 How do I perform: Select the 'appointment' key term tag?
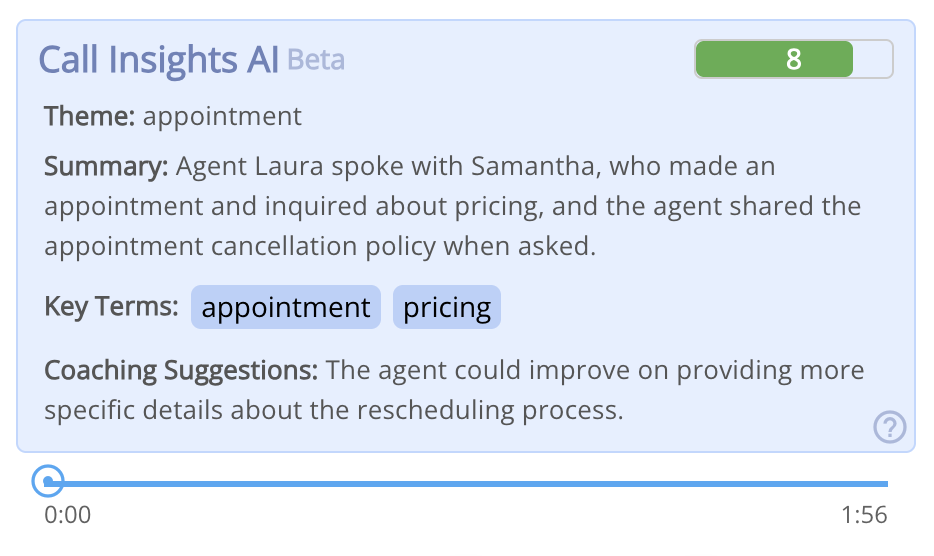click(286, 307)
